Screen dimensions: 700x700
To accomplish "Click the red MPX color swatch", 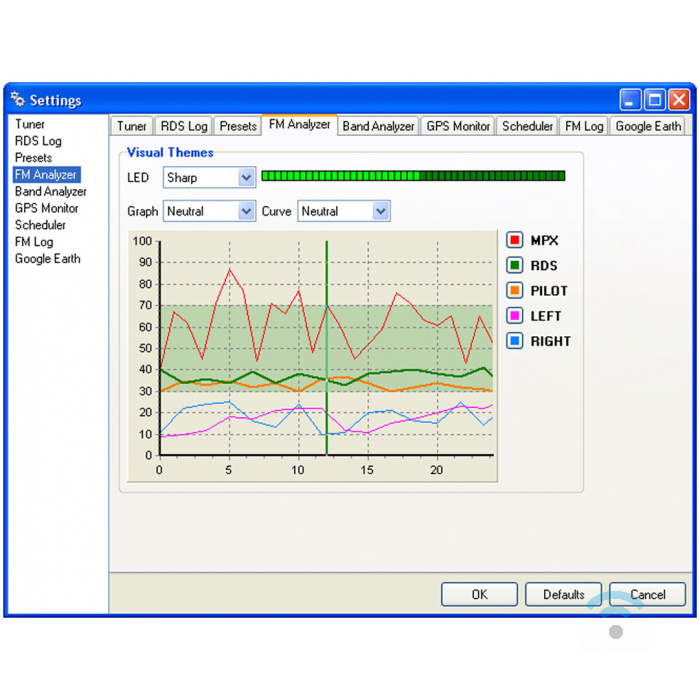I will (x=515, y=240).
